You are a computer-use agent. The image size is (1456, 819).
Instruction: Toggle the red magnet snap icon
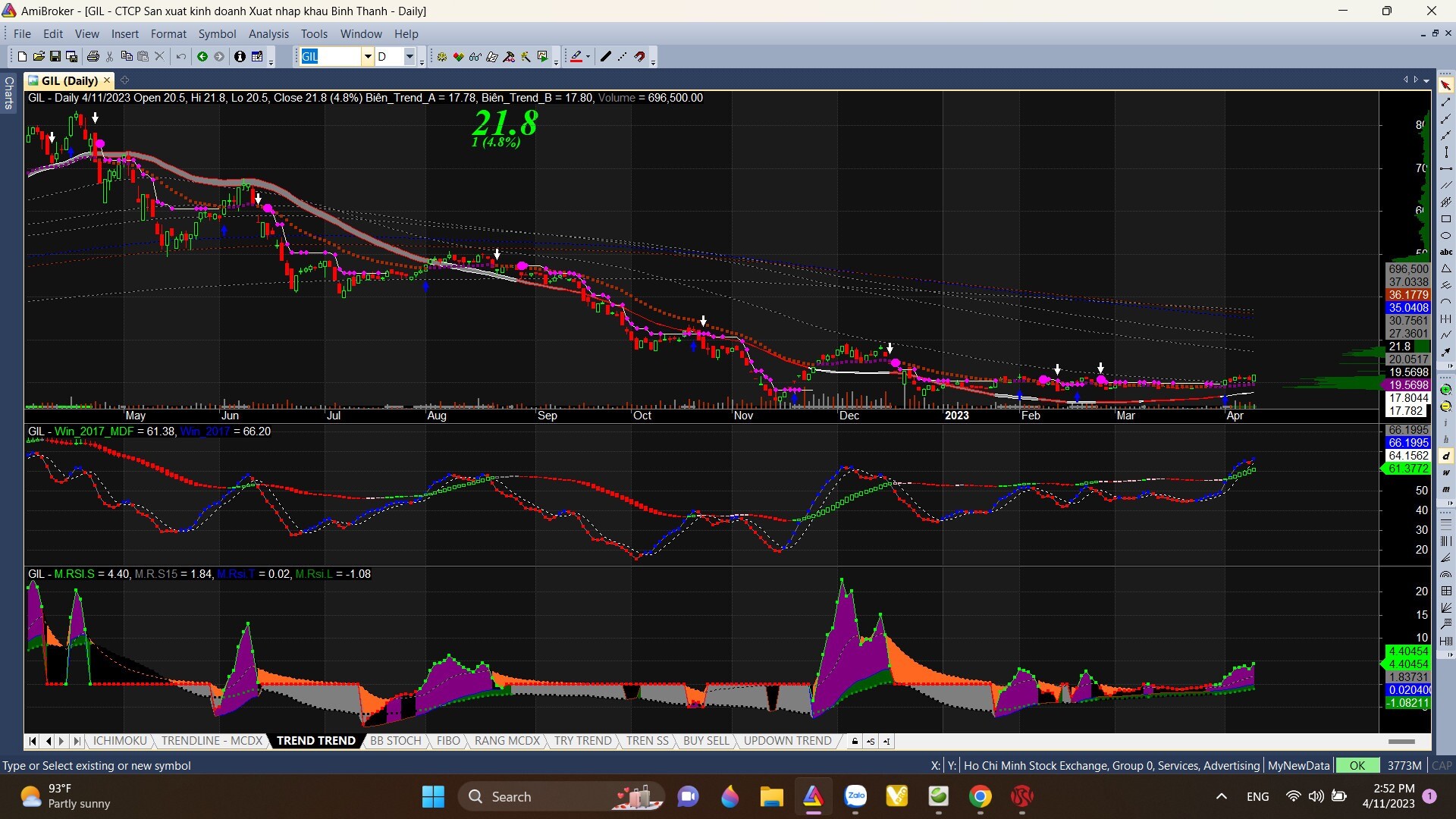coord(640,56)
